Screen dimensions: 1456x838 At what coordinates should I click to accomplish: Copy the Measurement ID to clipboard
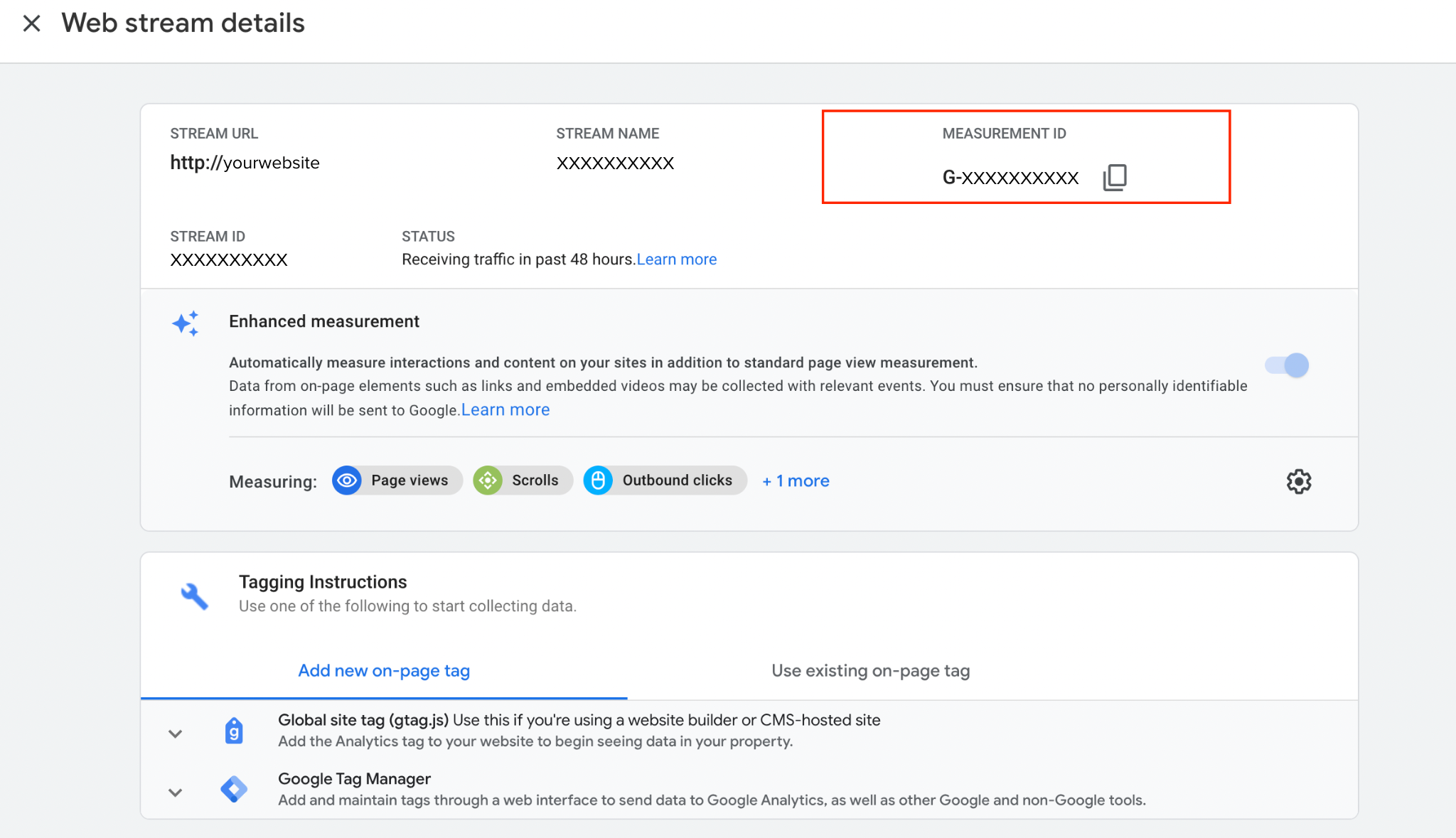(x=1115, y=177)
